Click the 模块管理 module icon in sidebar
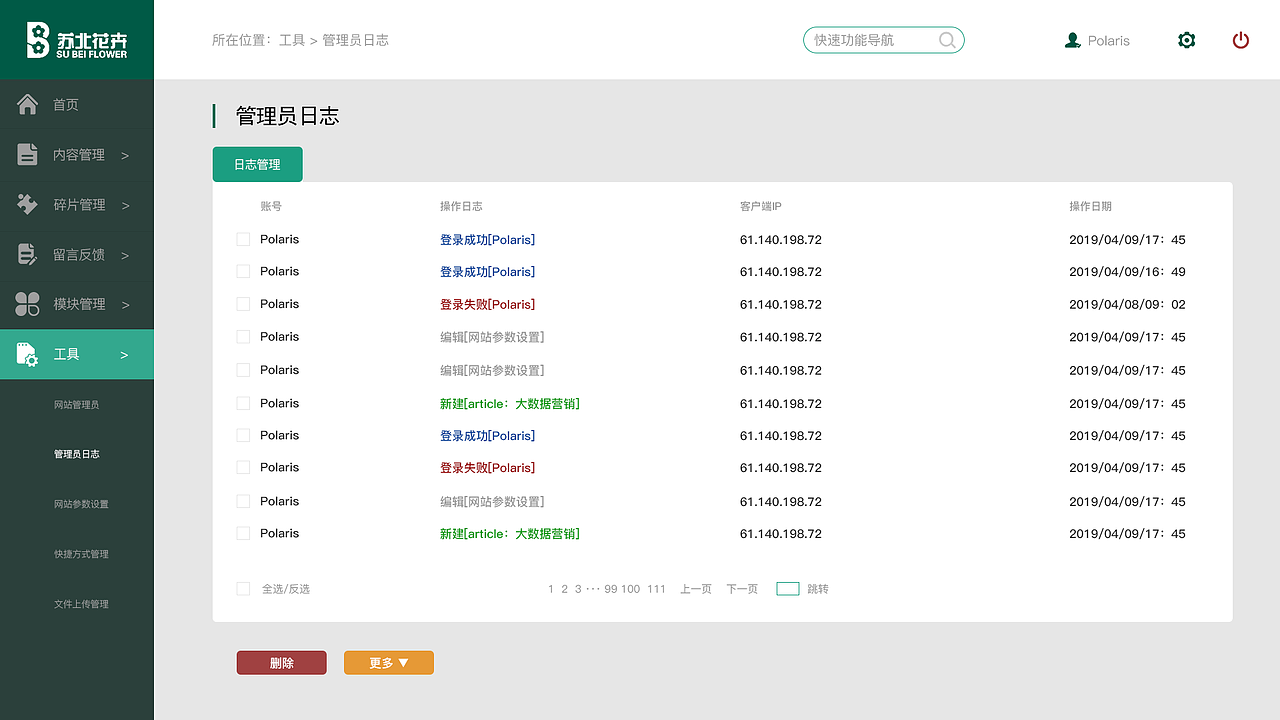 pyautogui.click(x=28, y=304)
